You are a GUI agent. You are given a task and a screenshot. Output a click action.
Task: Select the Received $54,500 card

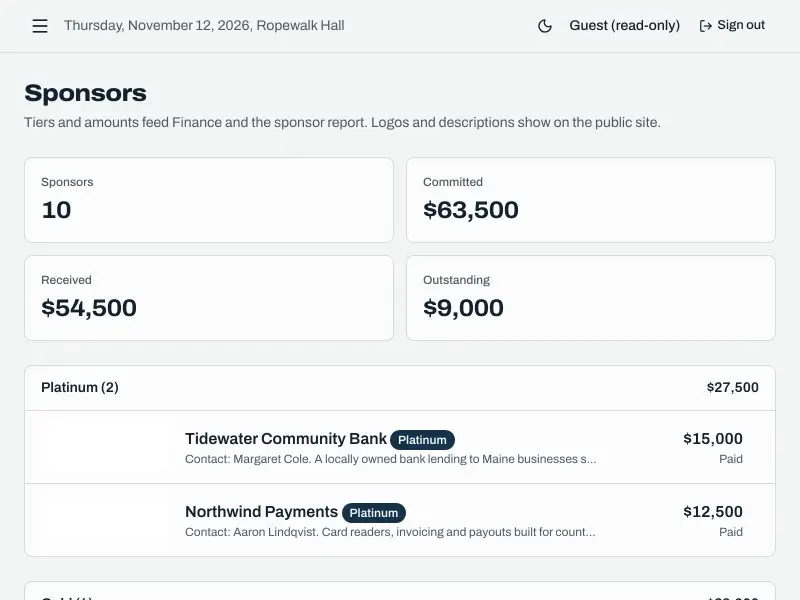(x=209, y=298)
